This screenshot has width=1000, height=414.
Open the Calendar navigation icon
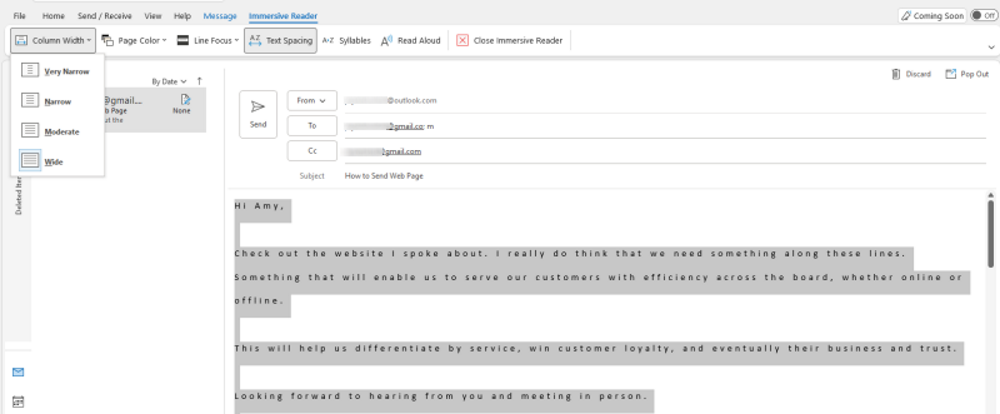(x=18, y=402)
